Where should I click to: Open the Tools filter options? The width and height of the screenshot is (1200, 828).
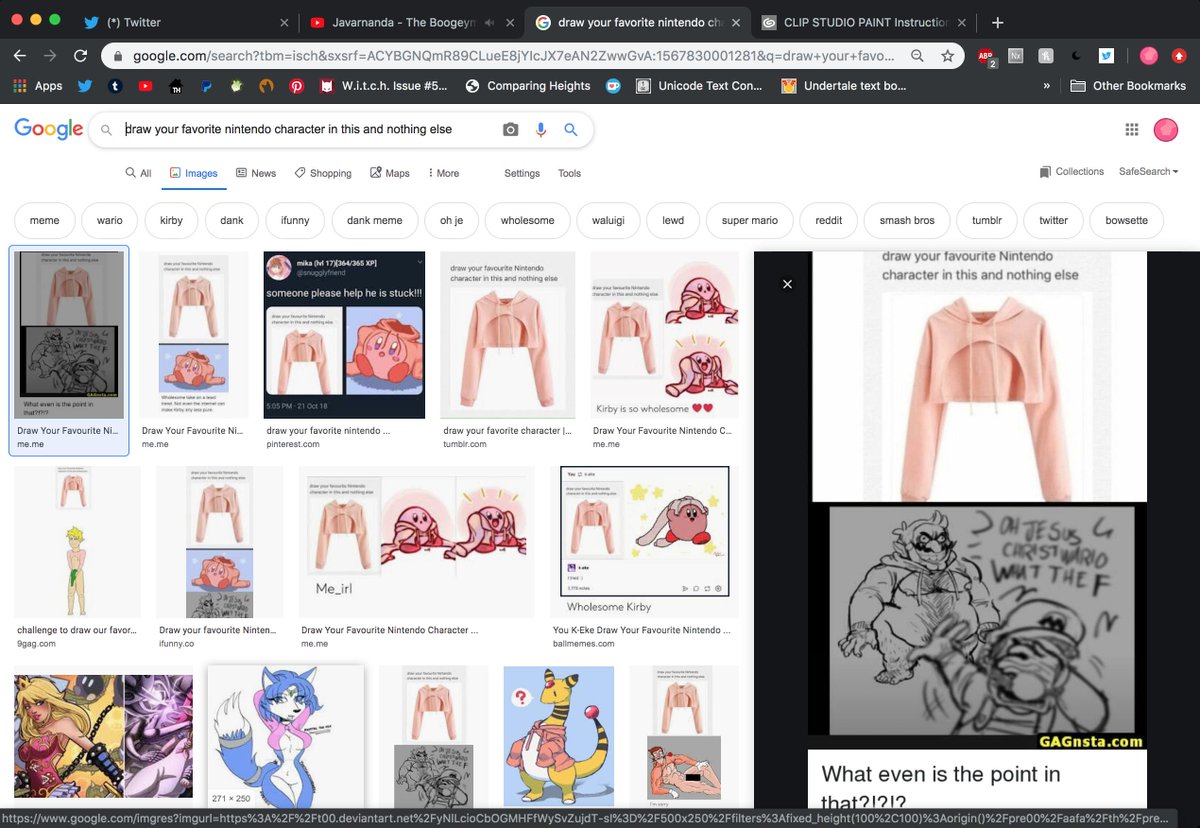(569, 173)
